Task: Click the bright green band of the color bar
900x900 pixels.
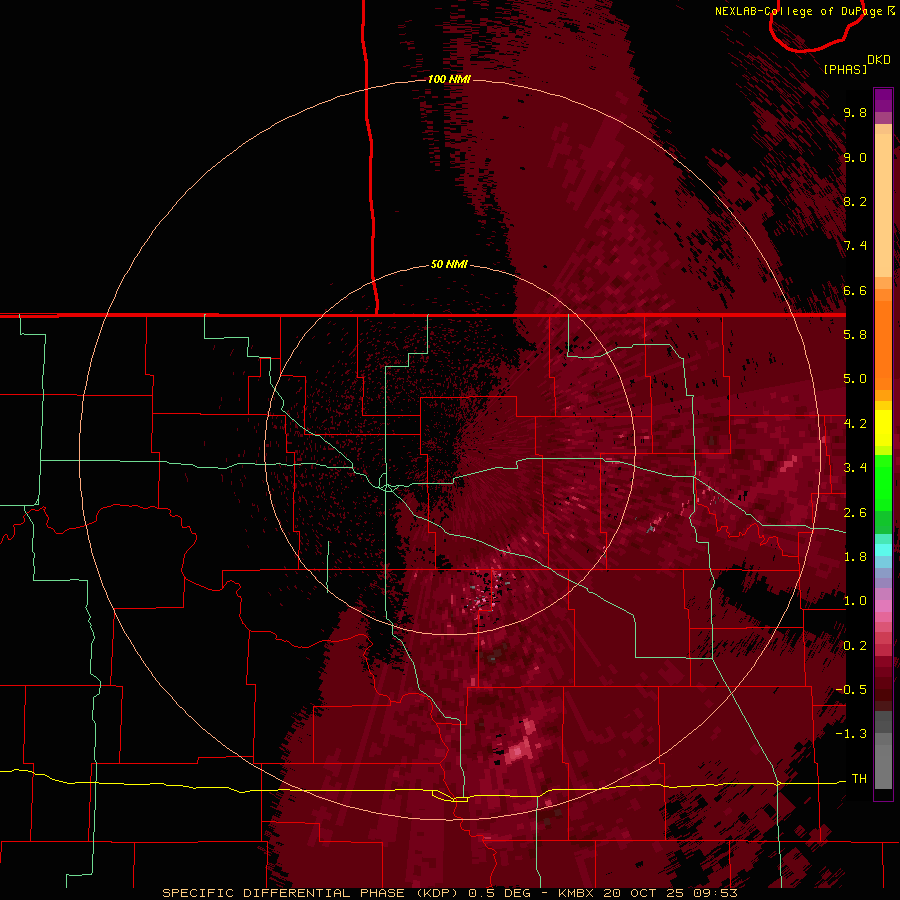Action: coord(883,482)
